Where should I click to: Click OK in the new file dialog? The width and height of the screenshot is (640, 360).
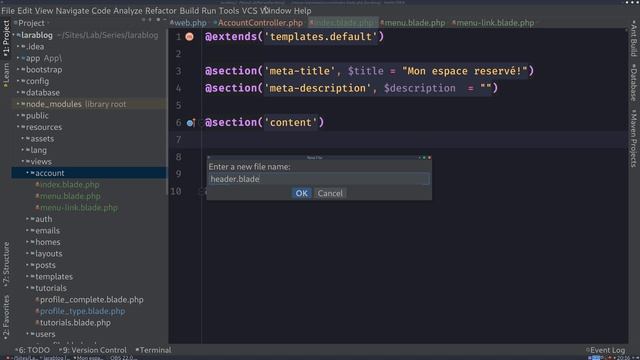coord(302,193)
